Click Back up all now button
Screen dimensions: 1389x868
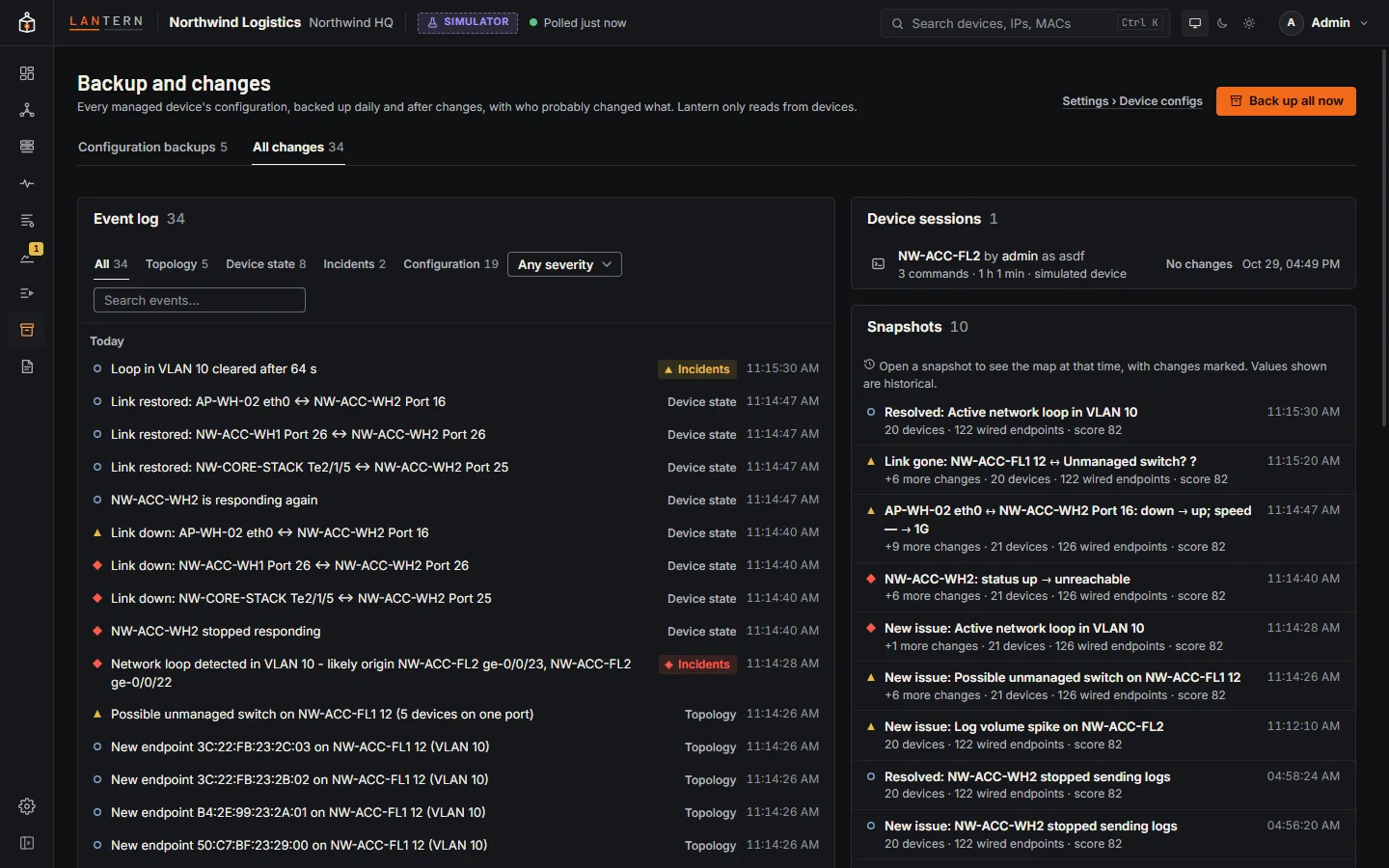[x=1286, y=101]
